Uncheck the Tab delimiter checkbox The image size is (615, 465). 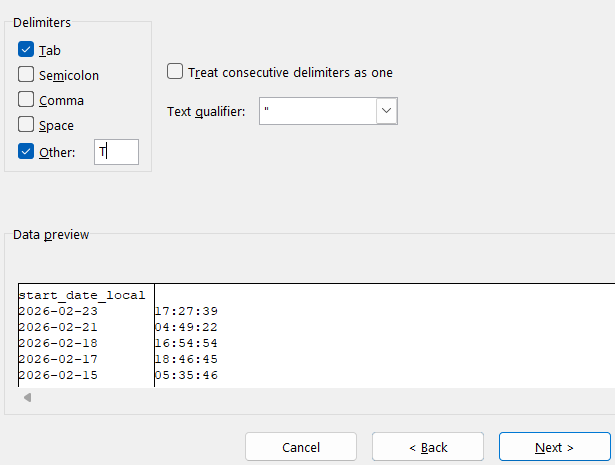[26, 49]
